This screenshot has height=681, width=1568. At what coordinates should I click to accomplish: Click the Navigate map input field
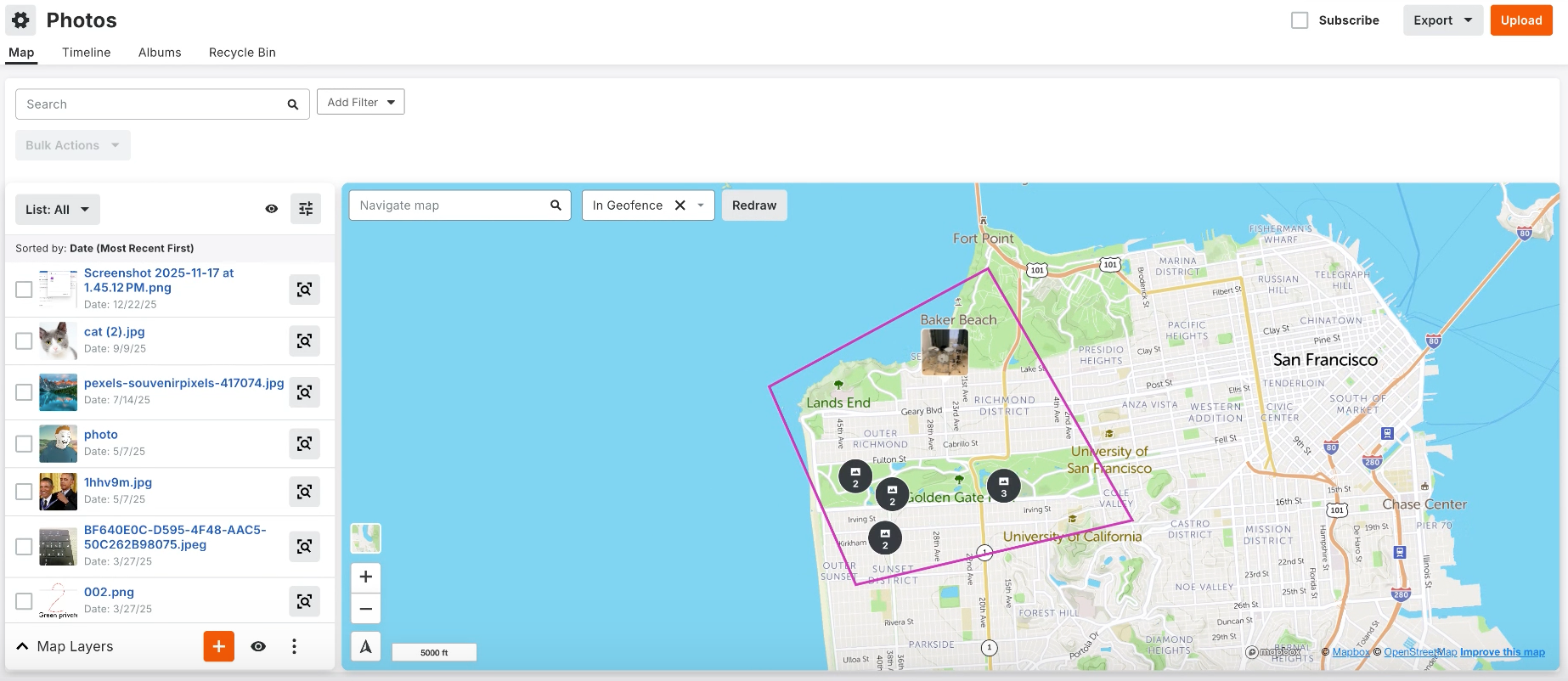460,205
